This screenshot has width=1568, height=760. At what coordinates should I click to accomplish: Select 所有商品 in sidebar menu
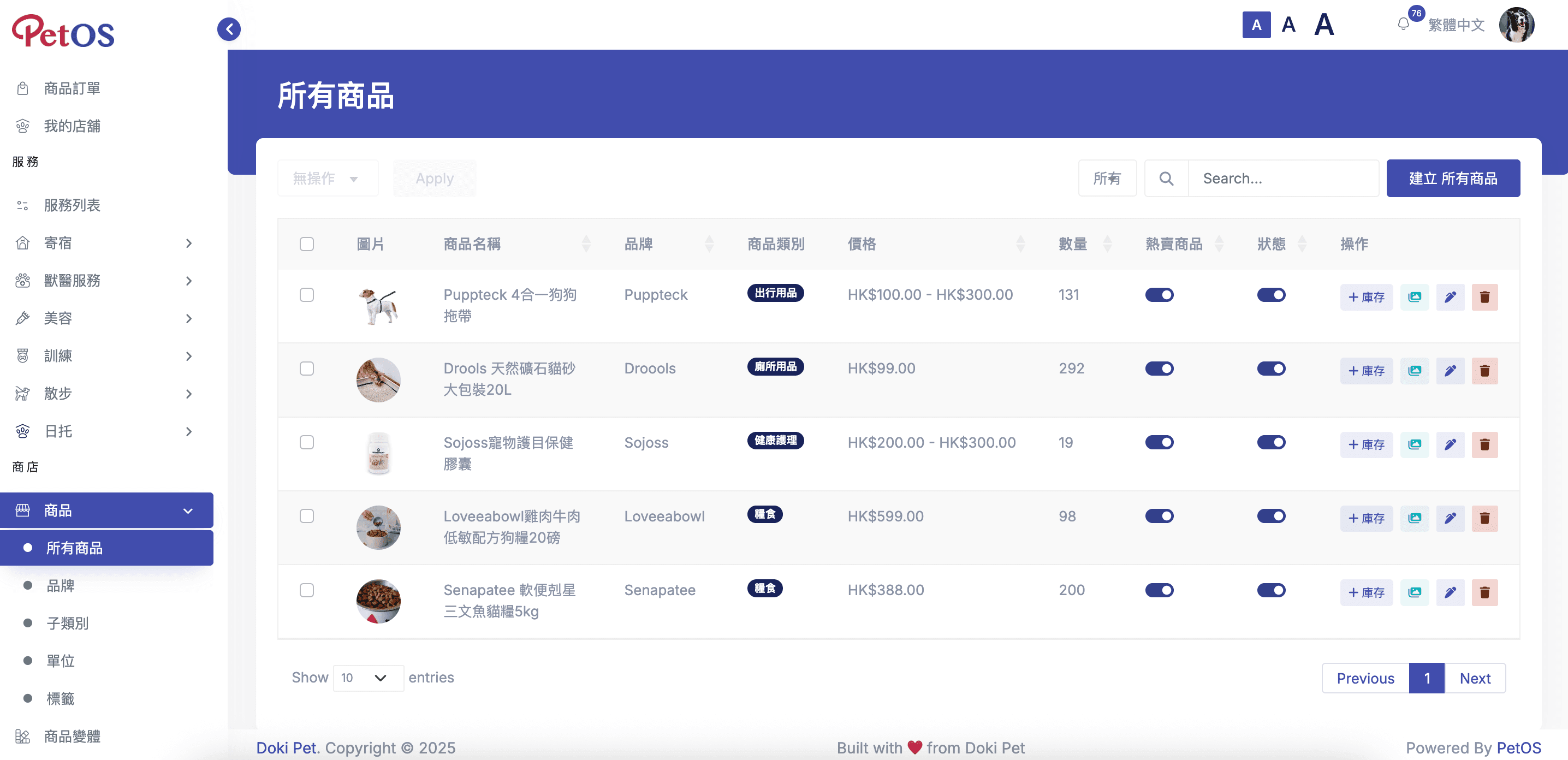tap(75, 548)
